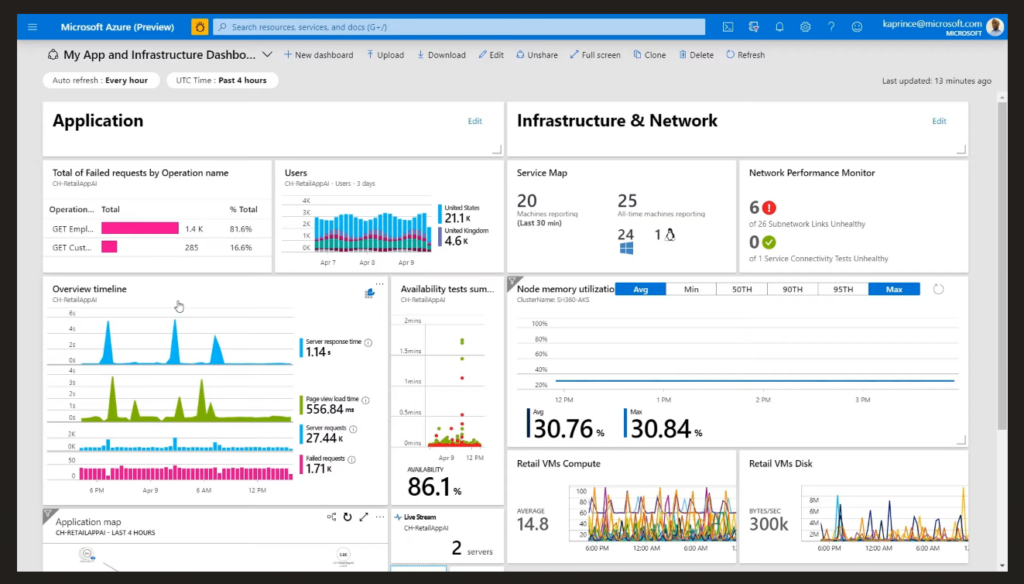Click the info icon beside Page view load time
The image size is (1024, 584).
pyautogui.click(x=365, y=400)
